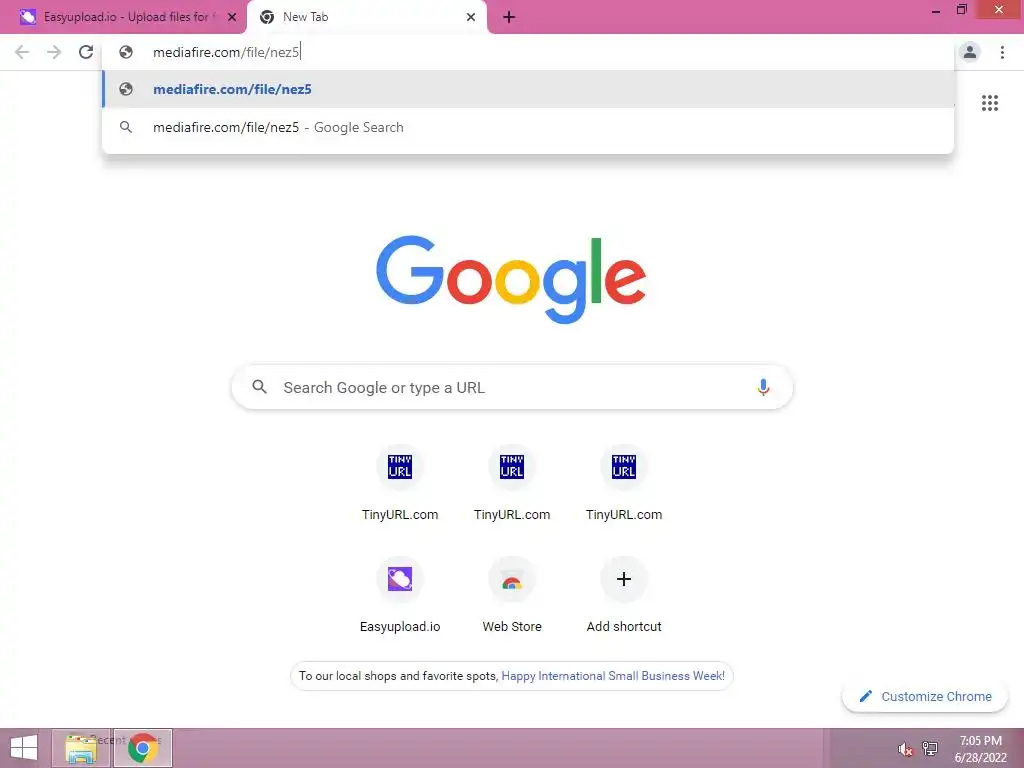
Task: Click the browser back arrow
Action: click(22, 52)
